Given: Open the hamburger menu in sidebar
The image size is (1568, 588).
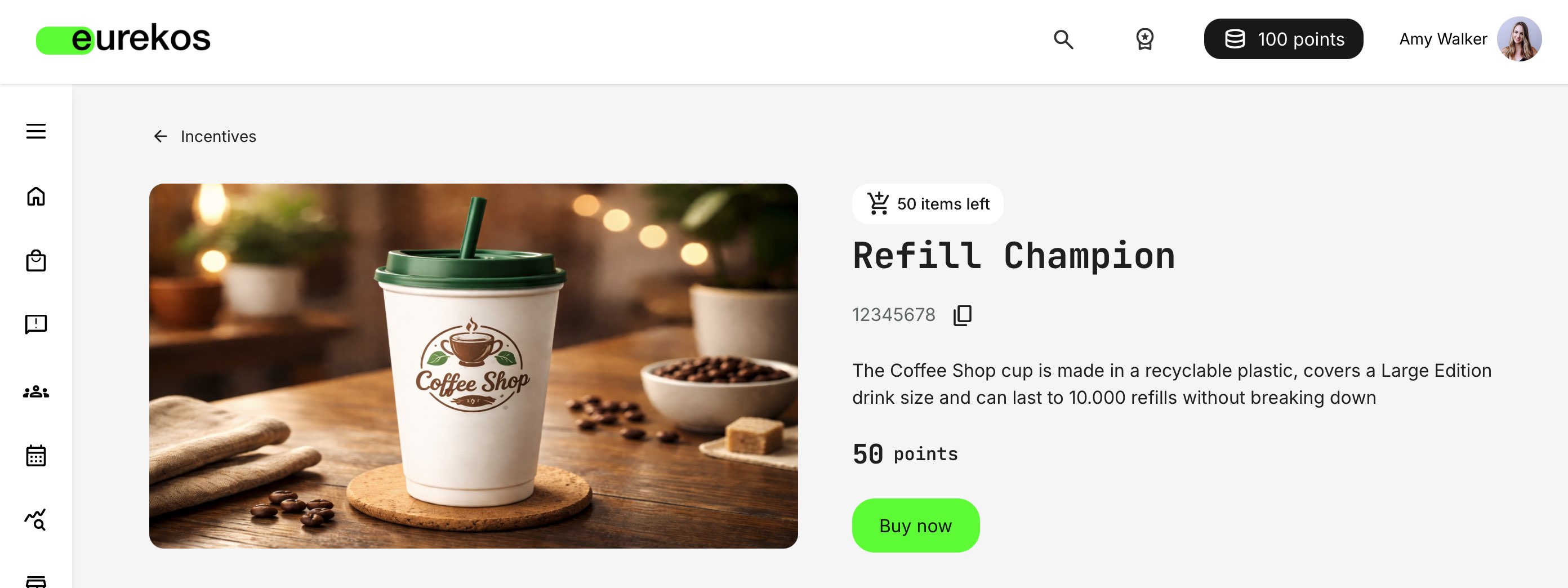Looking at the screenshot, I should pyautogui.click(x=36, y=131).
